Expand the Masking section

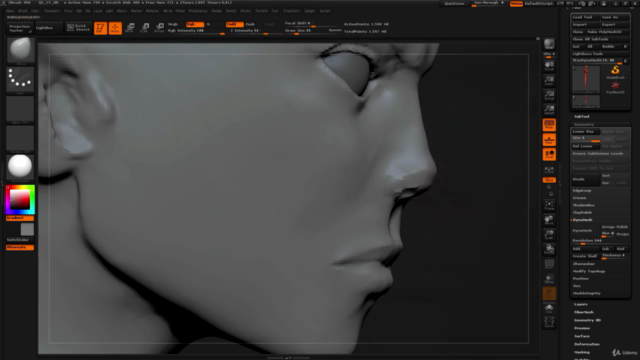[x=582, y=352]
